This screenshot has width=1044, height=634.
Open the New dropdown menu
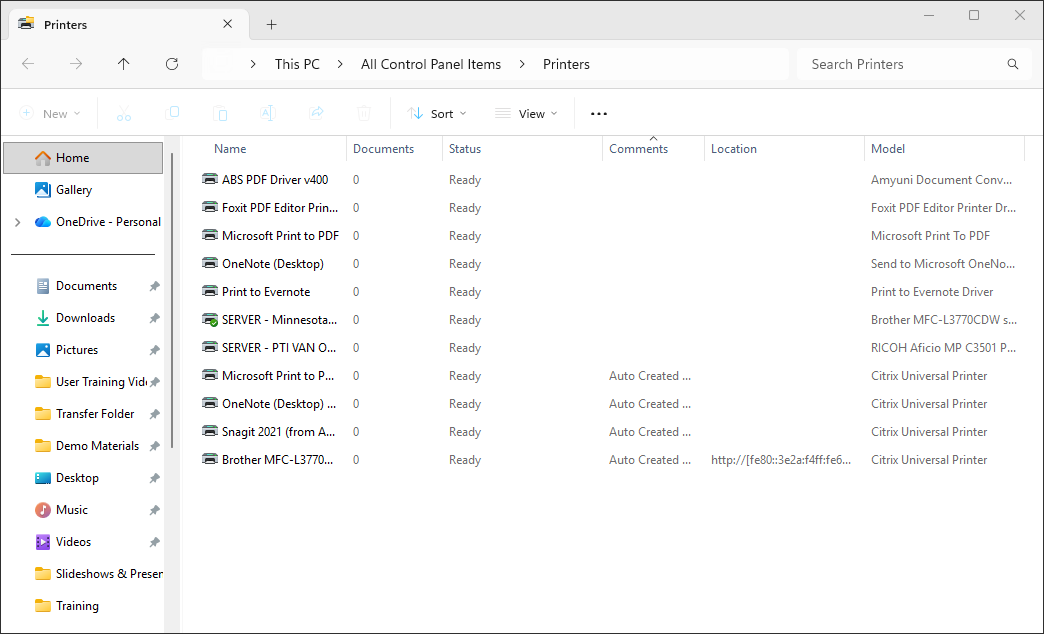click(x=51, y=114)
